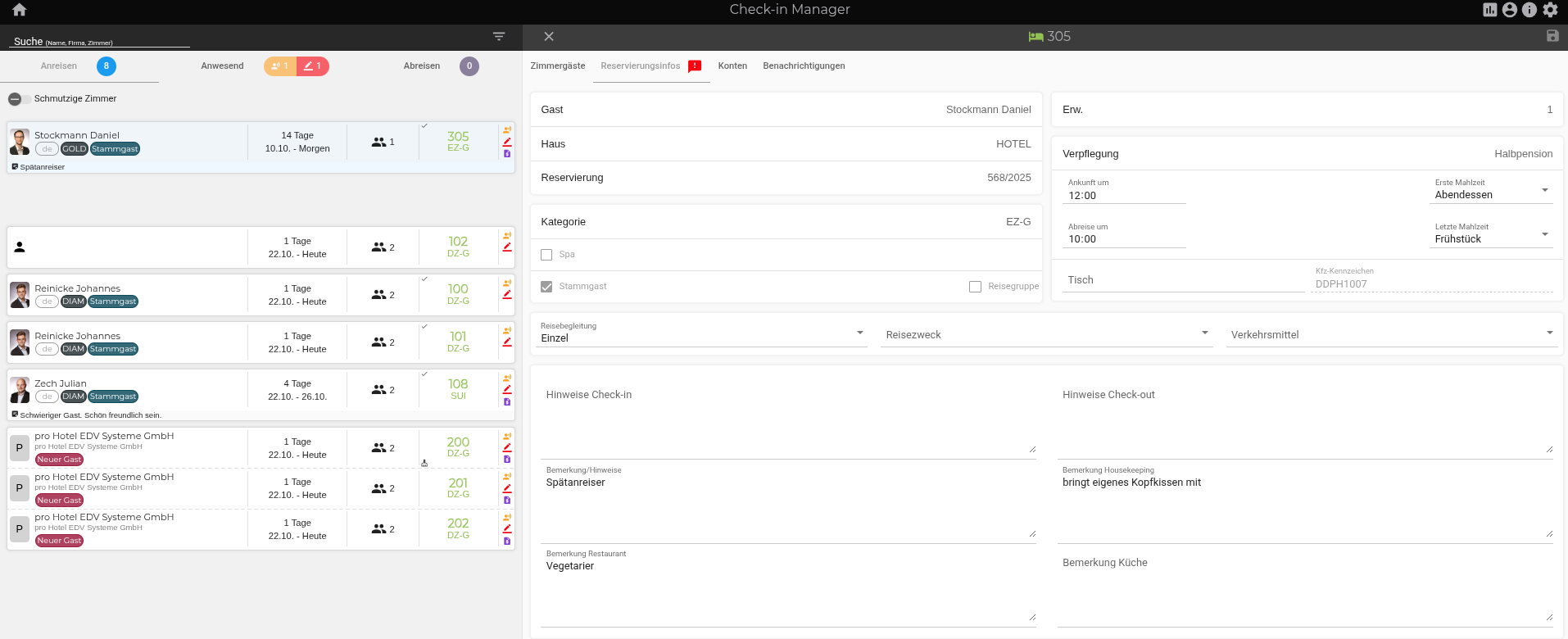
Task: Save reservation with the floppy disk icon
Action: 1552,36
